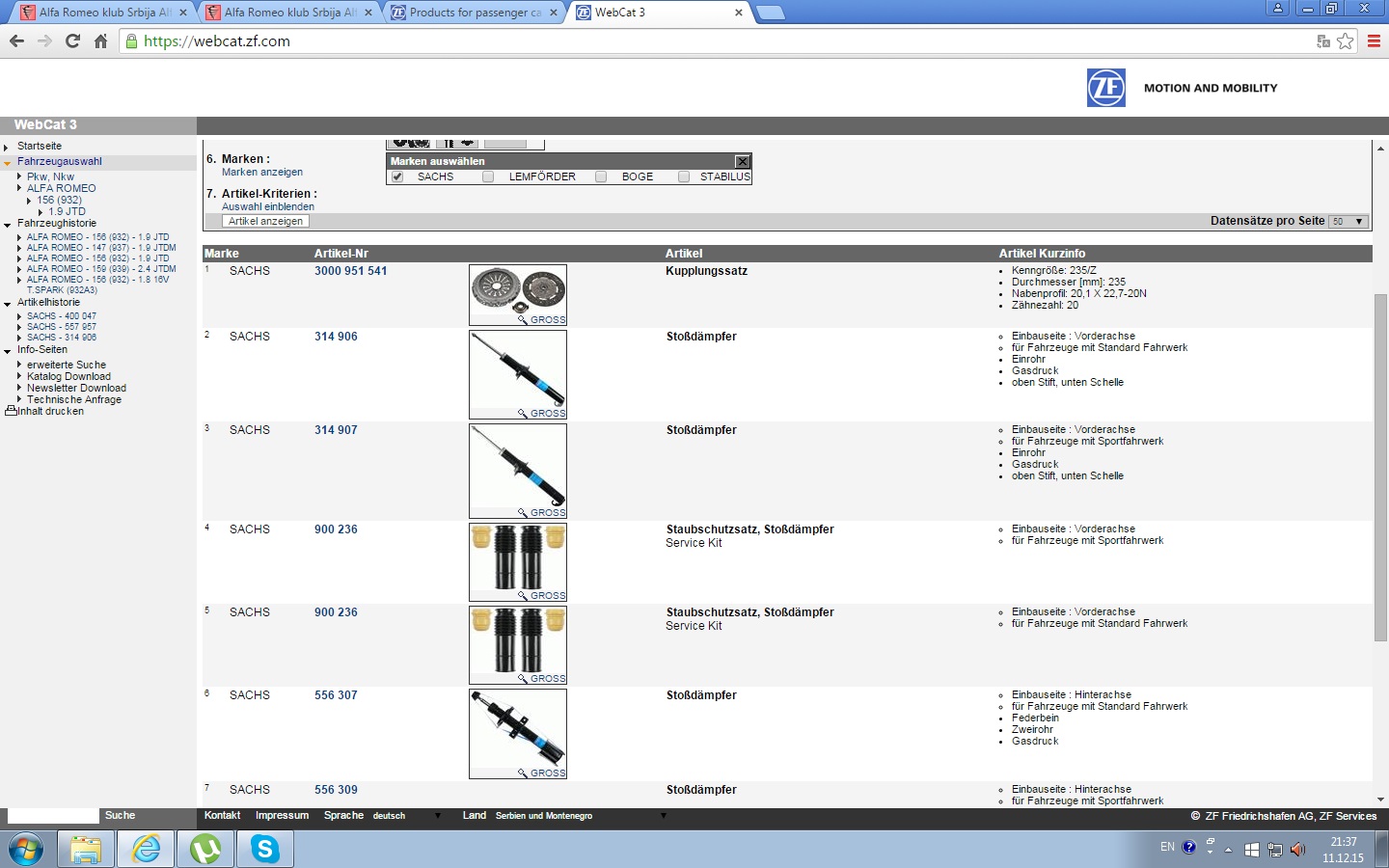The width and height of the screenshot is (1389, 868).
Task: Open the browser home page icon
Action: coord(100,41)
